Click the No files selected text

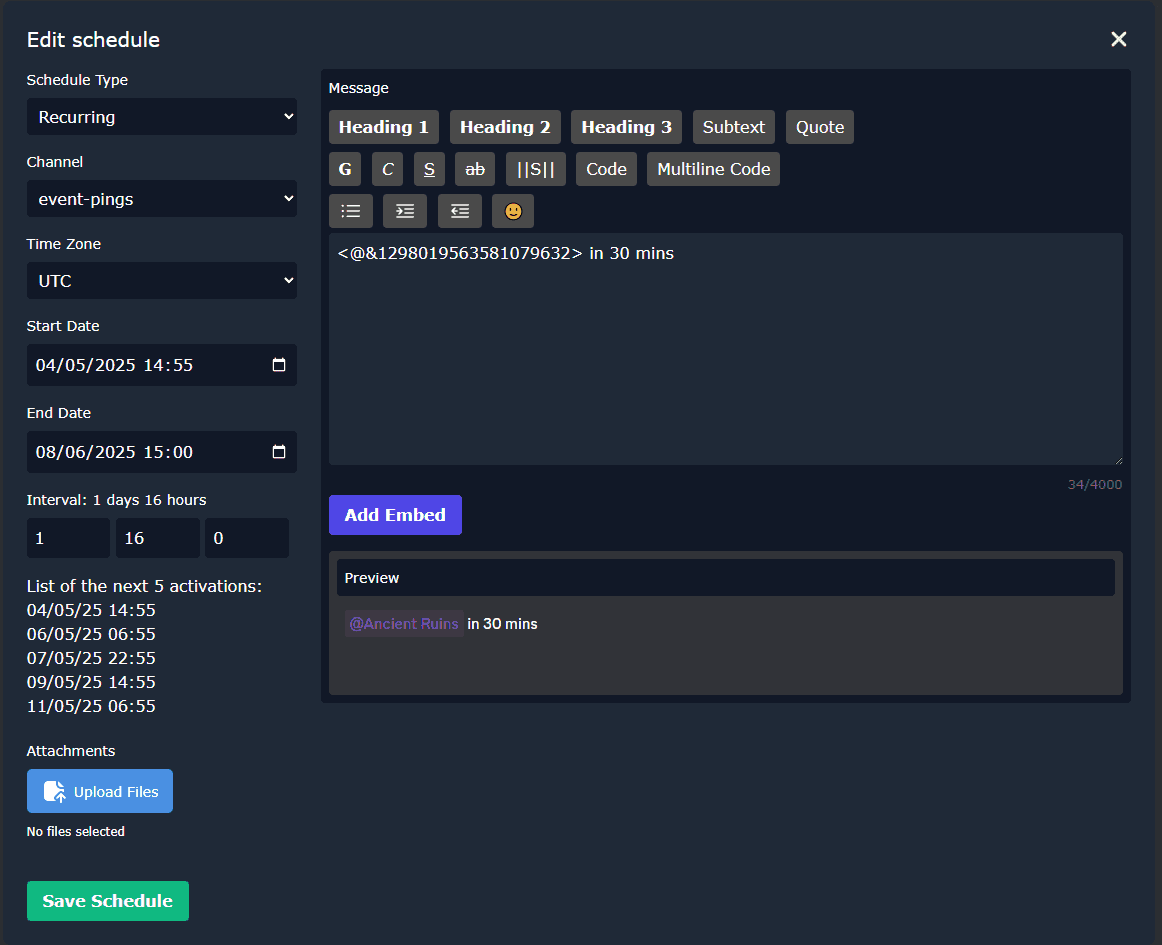[x=76, y=832]
